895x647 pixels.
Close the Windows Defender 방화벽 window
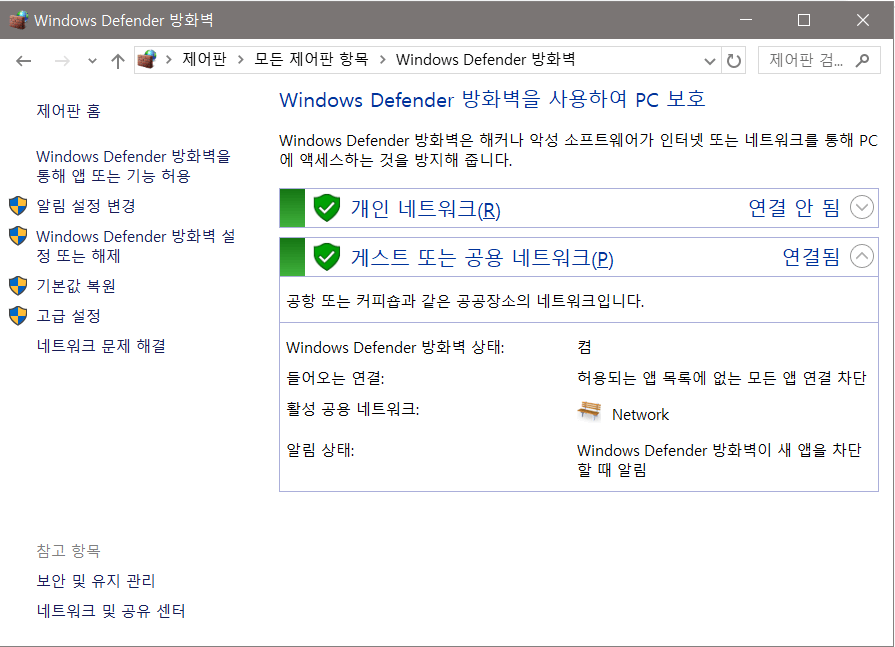[x=862, y=20]
